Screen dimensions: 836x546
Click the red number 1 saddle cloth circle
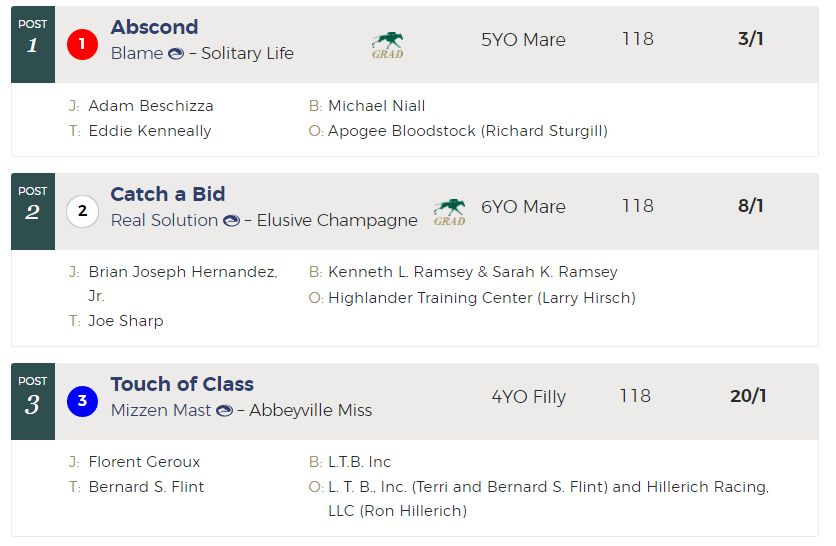tap(82, 44)
